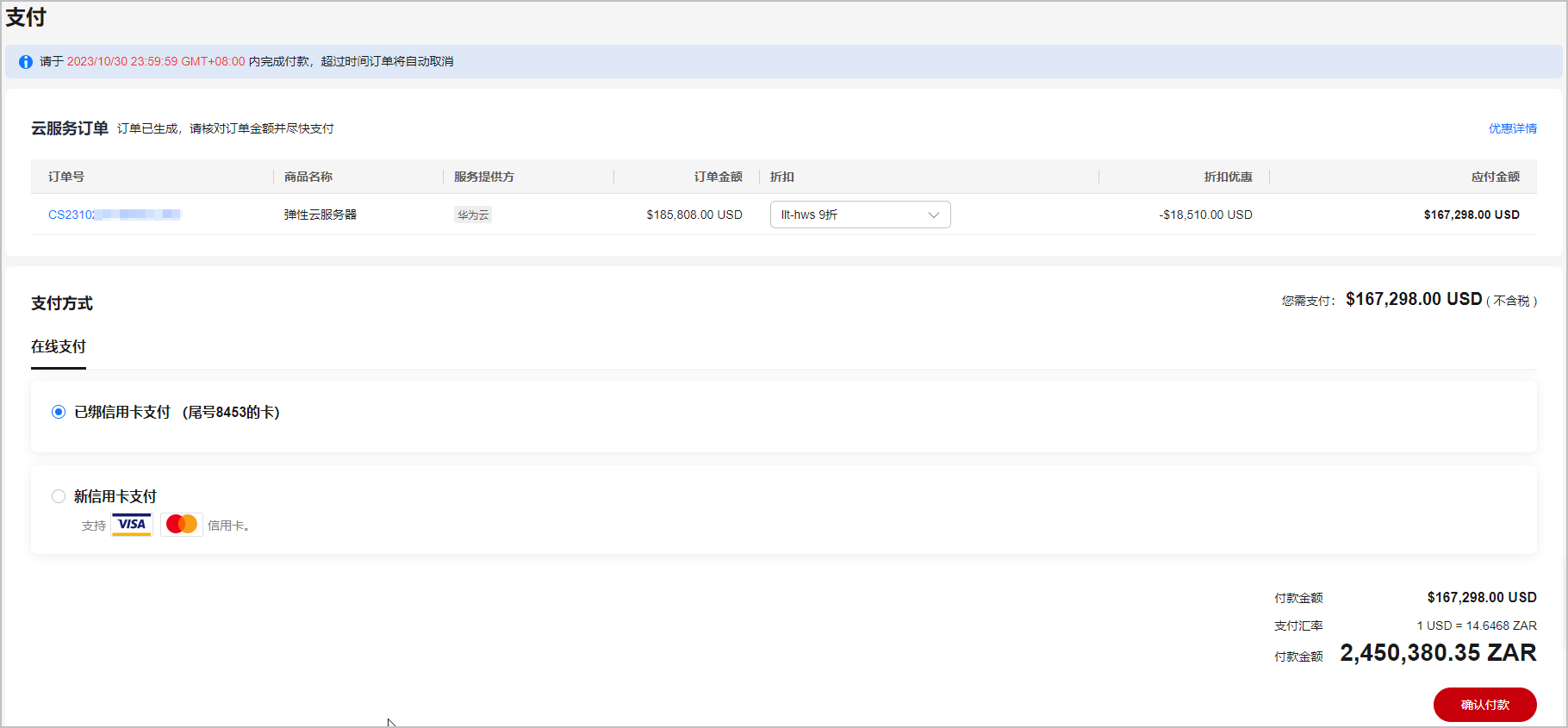Click the 应付金额 column header

[1495, 177]
